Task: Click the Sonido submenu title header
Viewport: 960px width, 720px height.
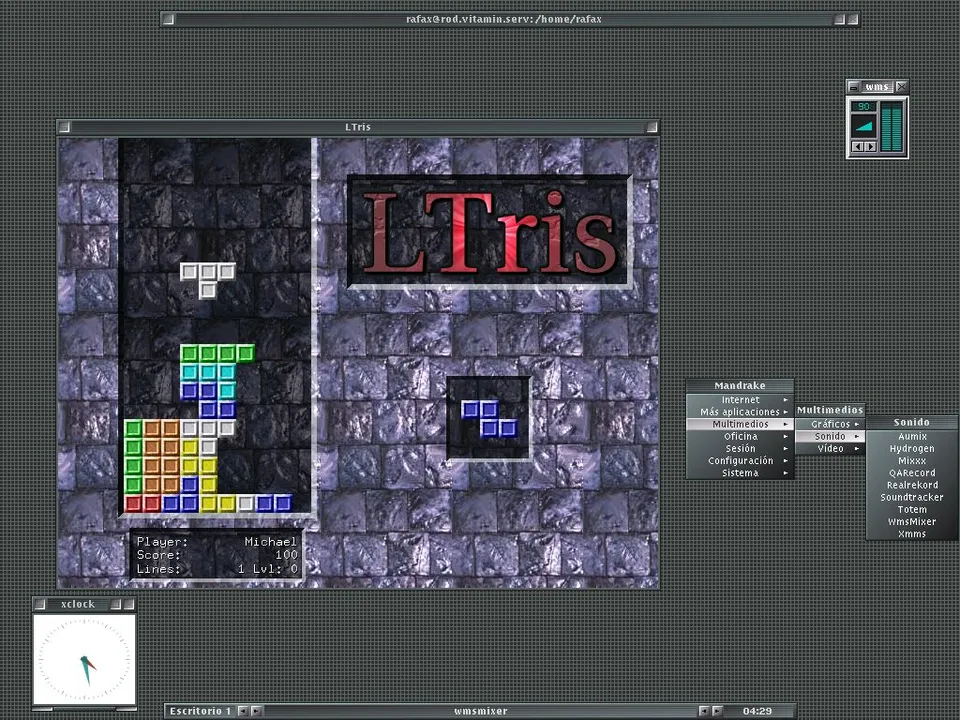Action: [912, 422]
